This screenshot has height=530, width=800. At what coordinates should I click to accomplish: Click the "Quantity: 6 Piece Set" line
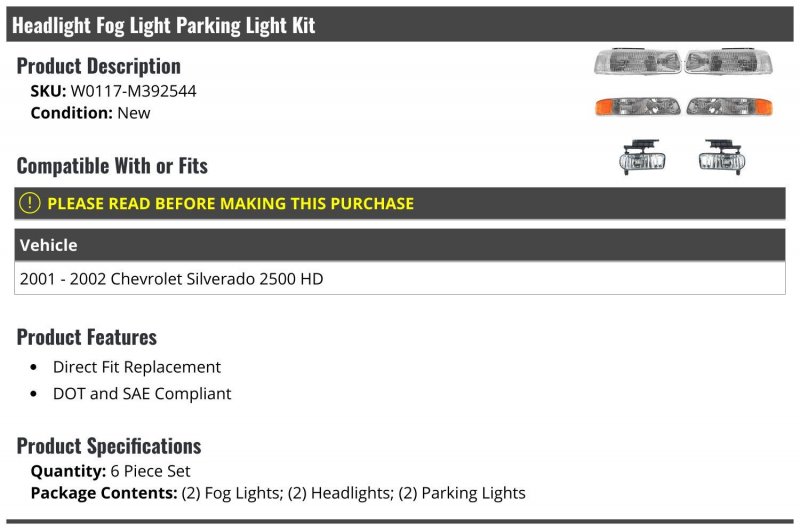coord(110,471)
